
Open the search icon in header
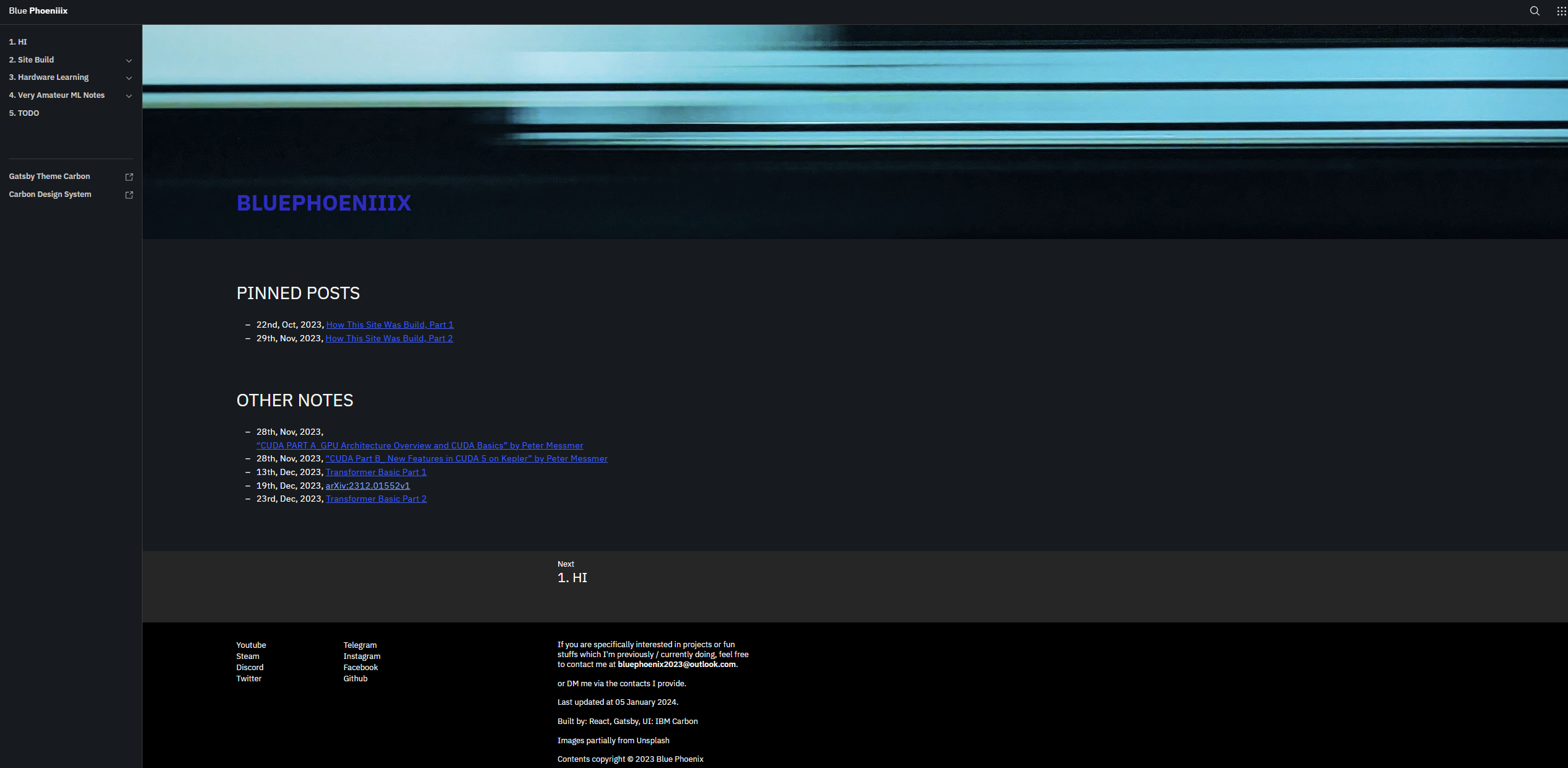coord(1535,11)
